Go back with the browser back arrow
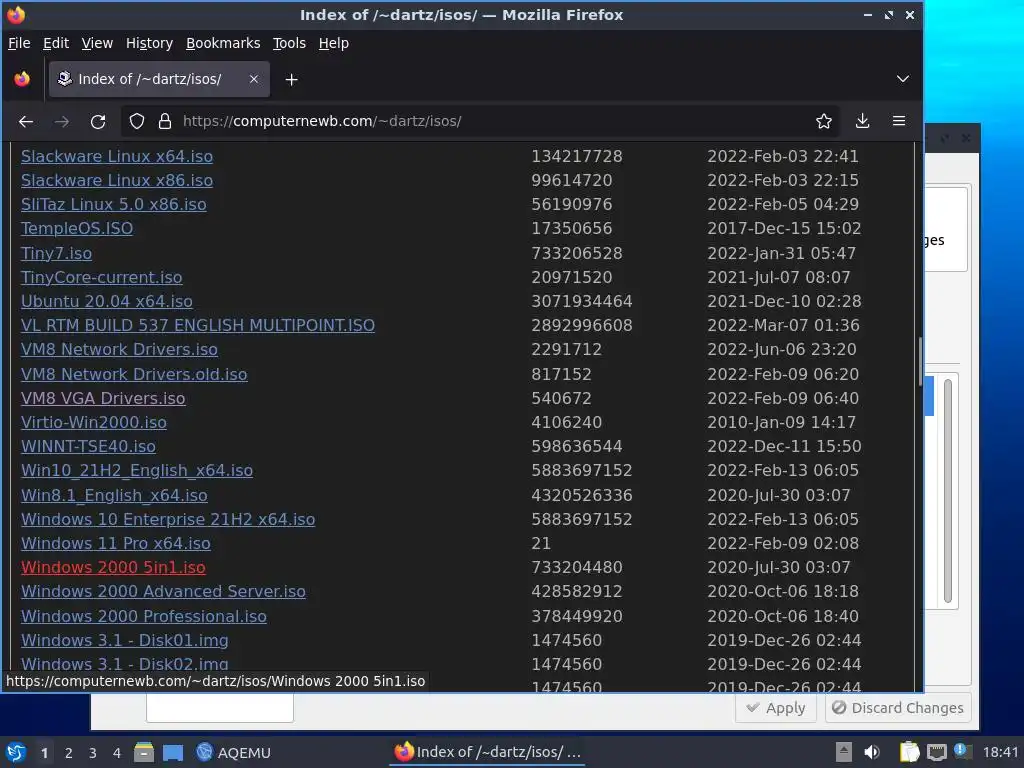This screenshot has height=768, width=1024. tap(25, 121)
